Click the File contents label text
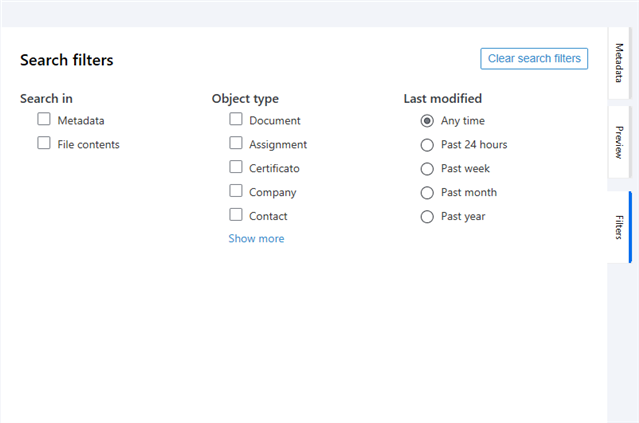This screenshot has height=423, width=639. 88,145
